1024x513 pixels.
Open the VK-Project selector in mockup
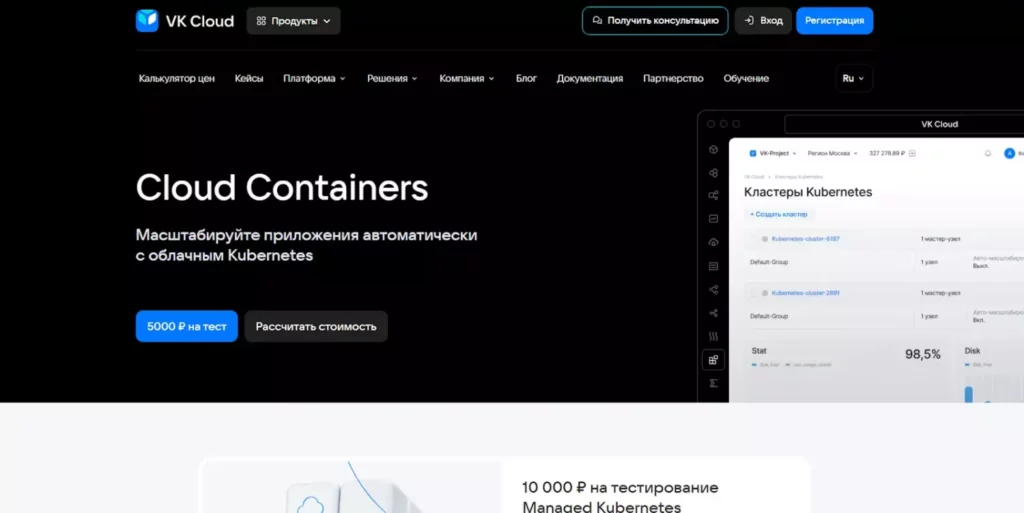(773, 153)
